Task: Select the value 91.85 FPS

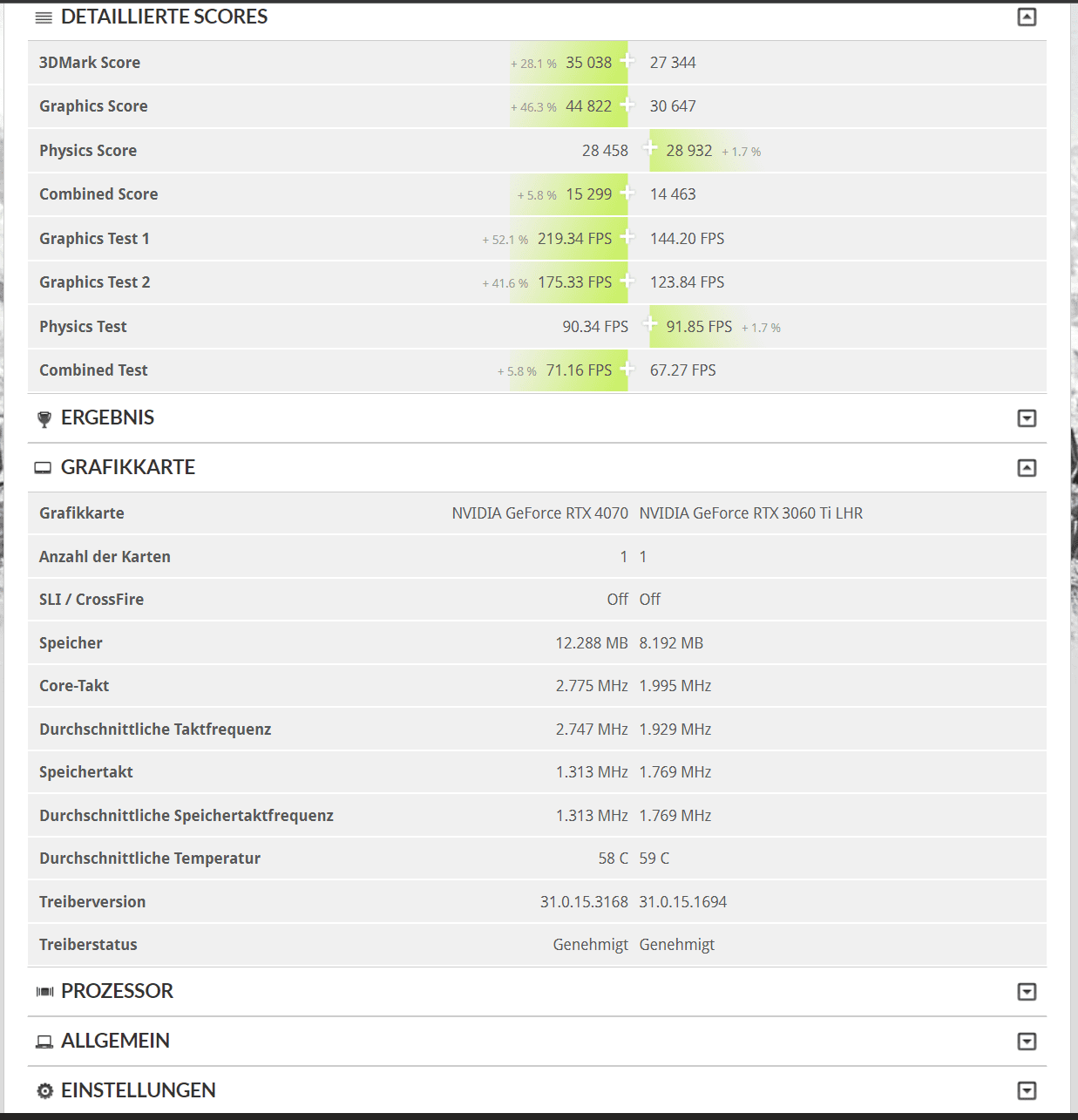Action: click(700, 327)
